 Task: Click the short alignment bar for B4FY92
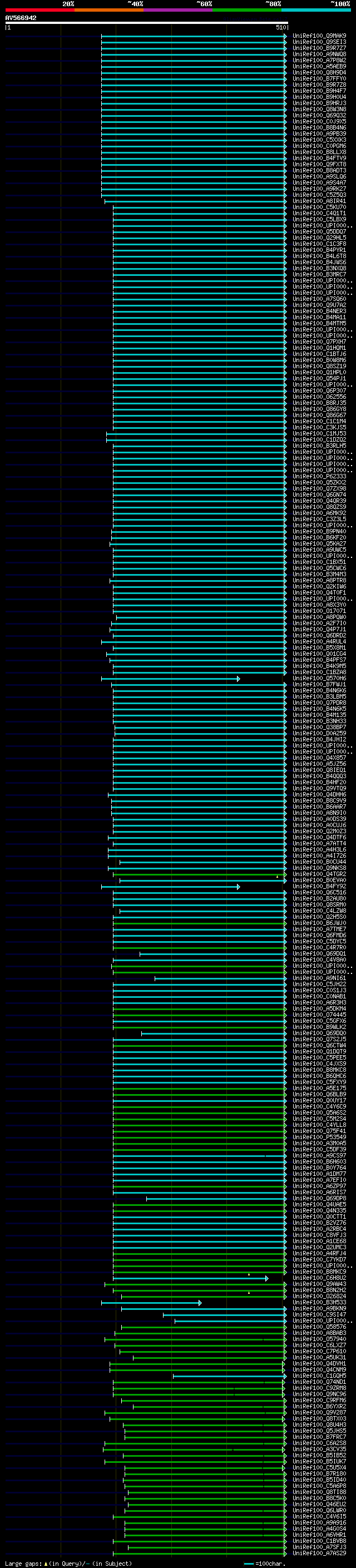point(170,887)
